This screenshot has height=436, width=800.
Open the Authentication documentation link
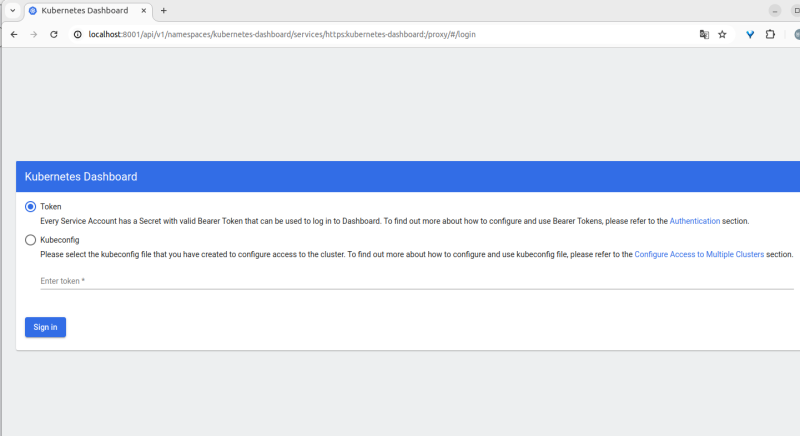coord(694,221)
